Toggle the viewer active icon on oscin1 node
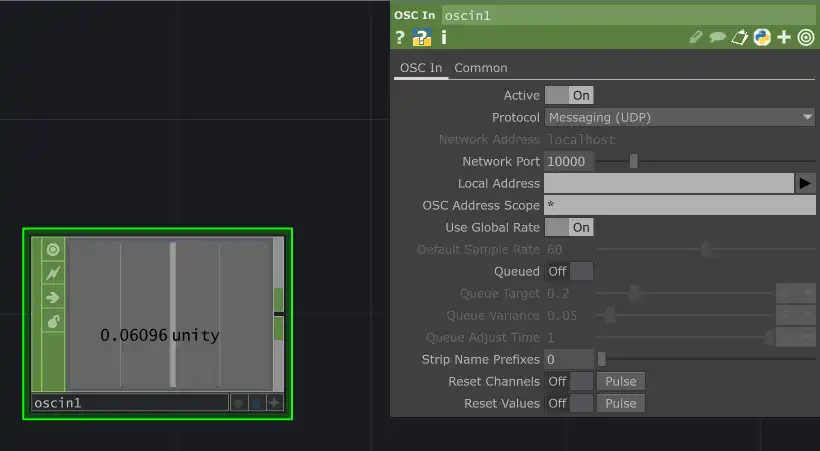820x451 pixels. [x=53, y=250]
